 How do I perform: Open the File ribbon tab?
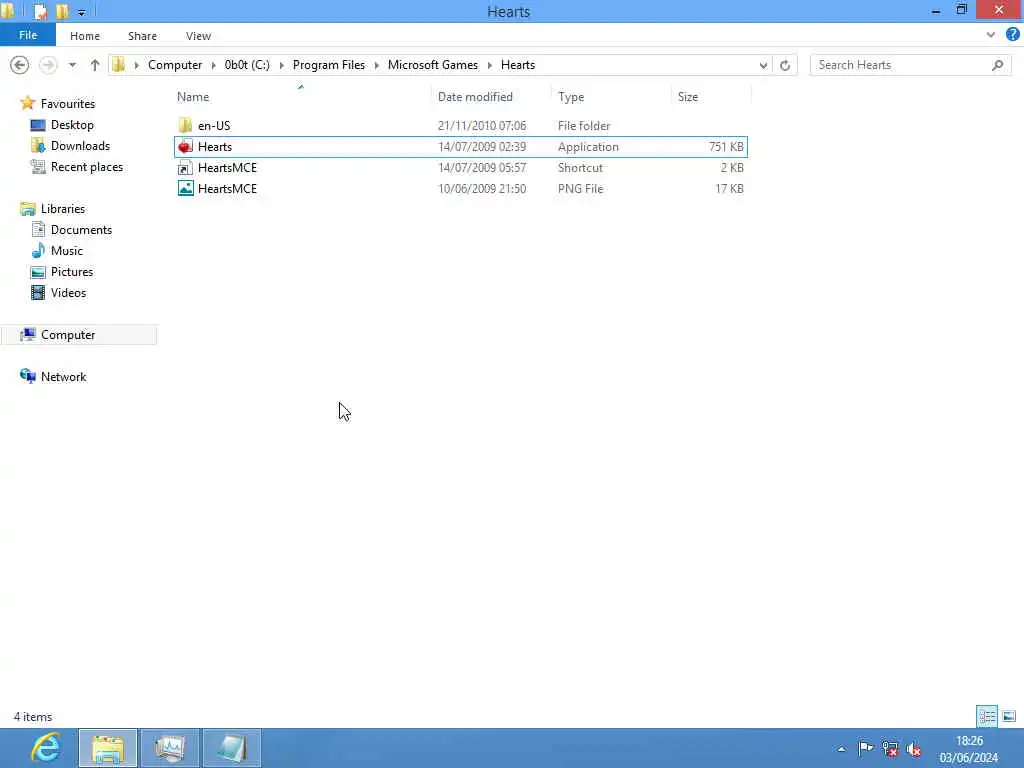click(x=28, y=35)
